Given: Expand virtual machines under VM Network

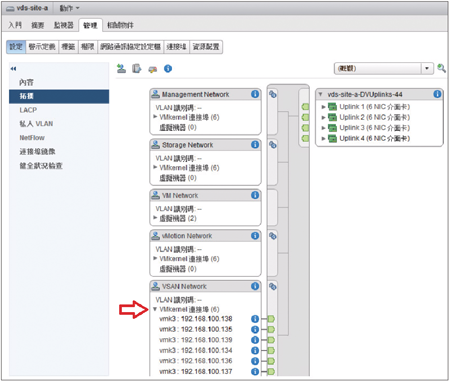Looking at the screenshot, I should (x=155, y=218).
